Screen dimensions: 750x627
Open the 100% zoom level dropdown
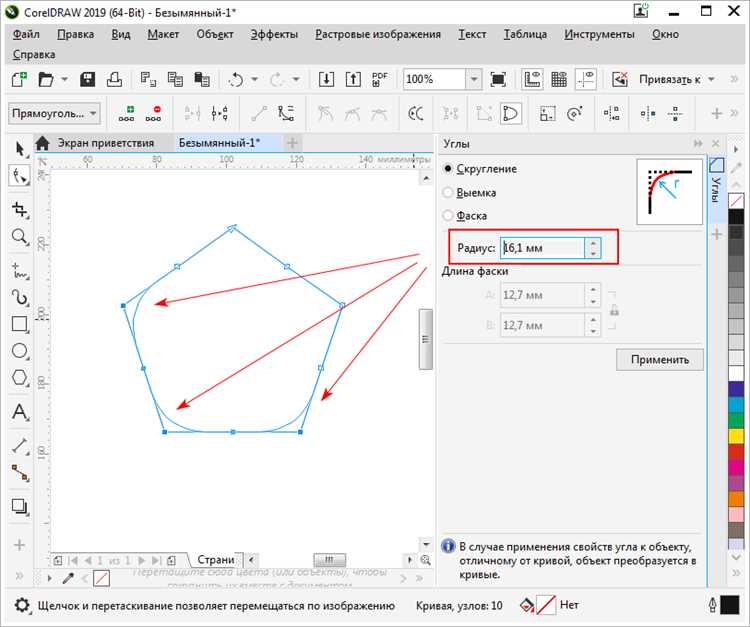474,79
